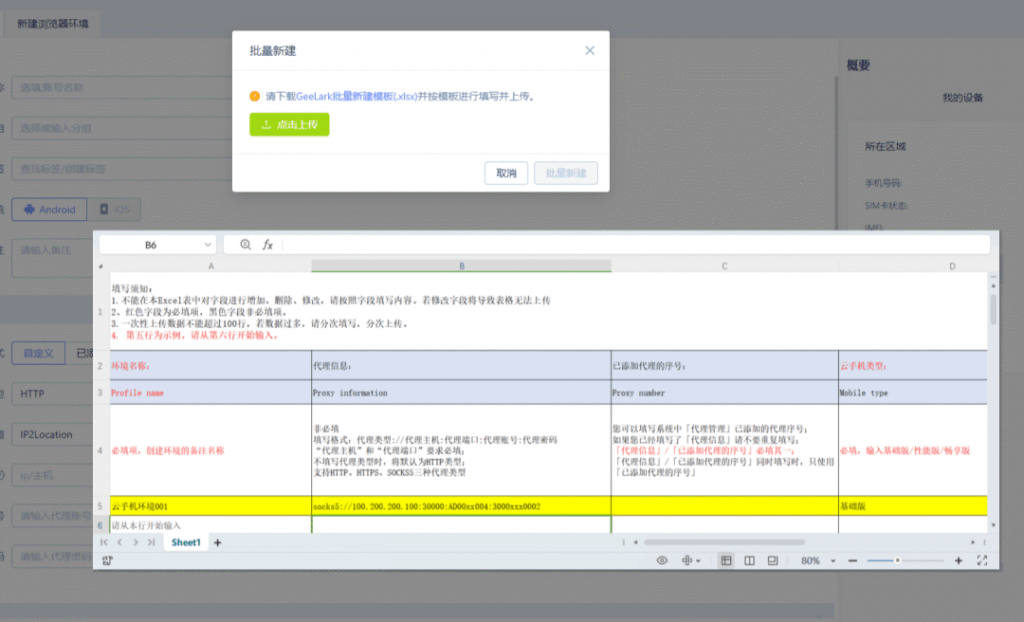Click the zoom magnifier icon in formula bar
1024x622 pixels.
pyautogui.click(x=246, y=245)
